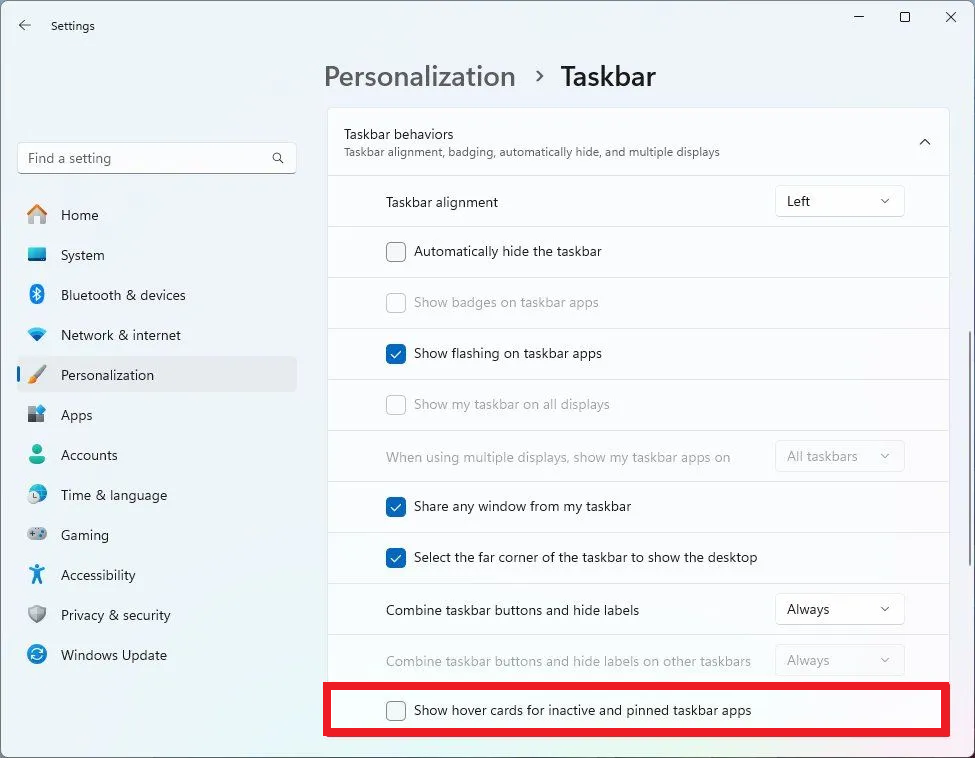Open Accounts settings
The image size is (975, 758).
[157, 455]
